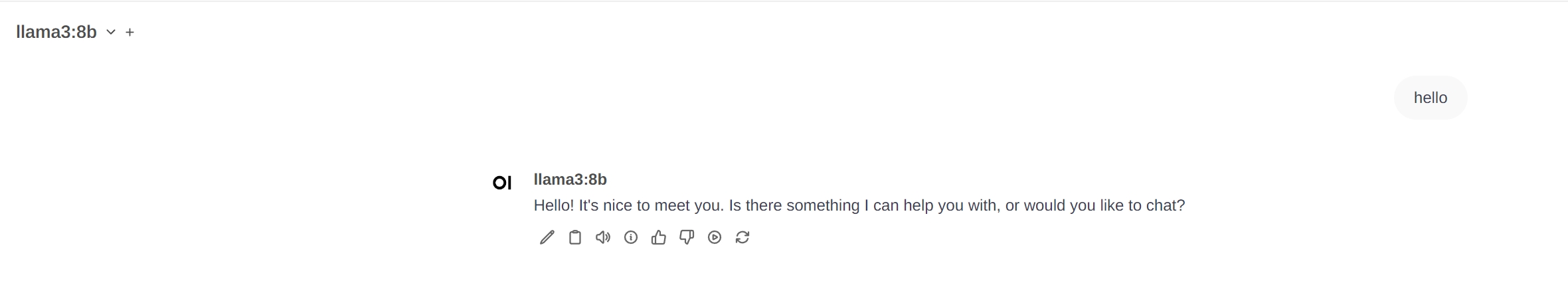Click the assistant's response text
The width and height of the screenshot is (1568, 291).
tap(859, 205)
